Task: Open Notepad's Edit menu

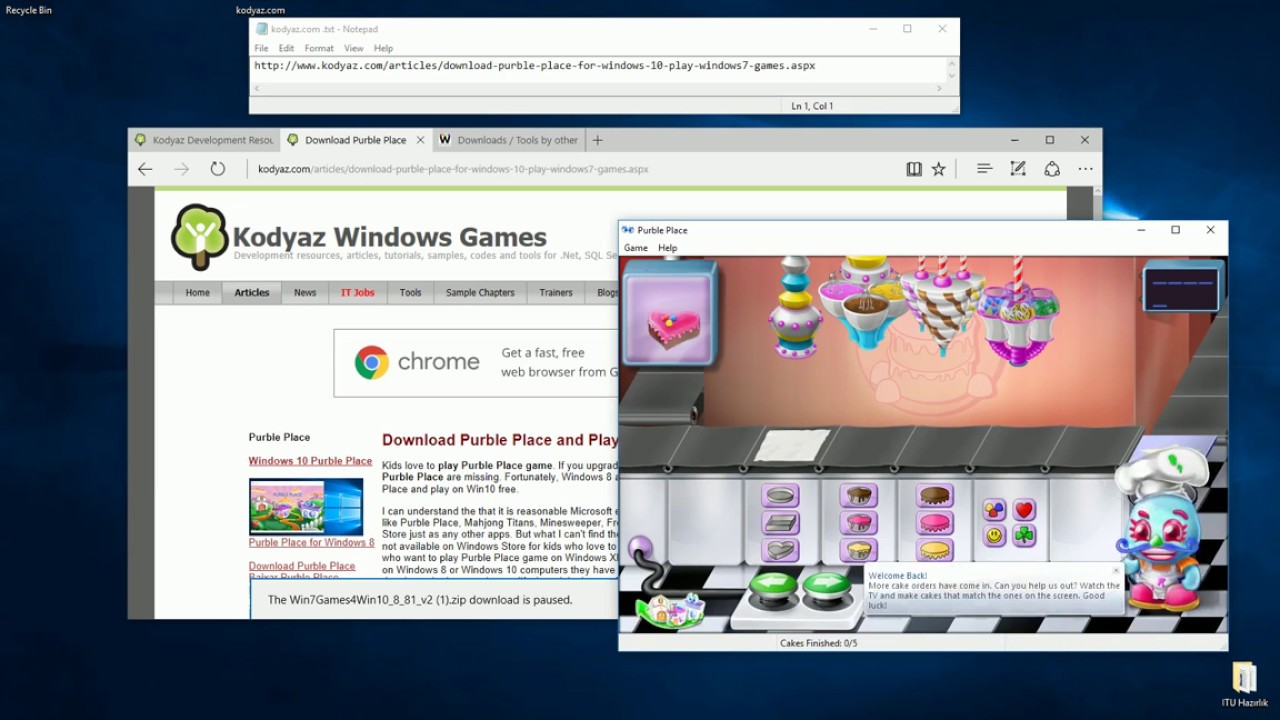Action: click(286, 48)
